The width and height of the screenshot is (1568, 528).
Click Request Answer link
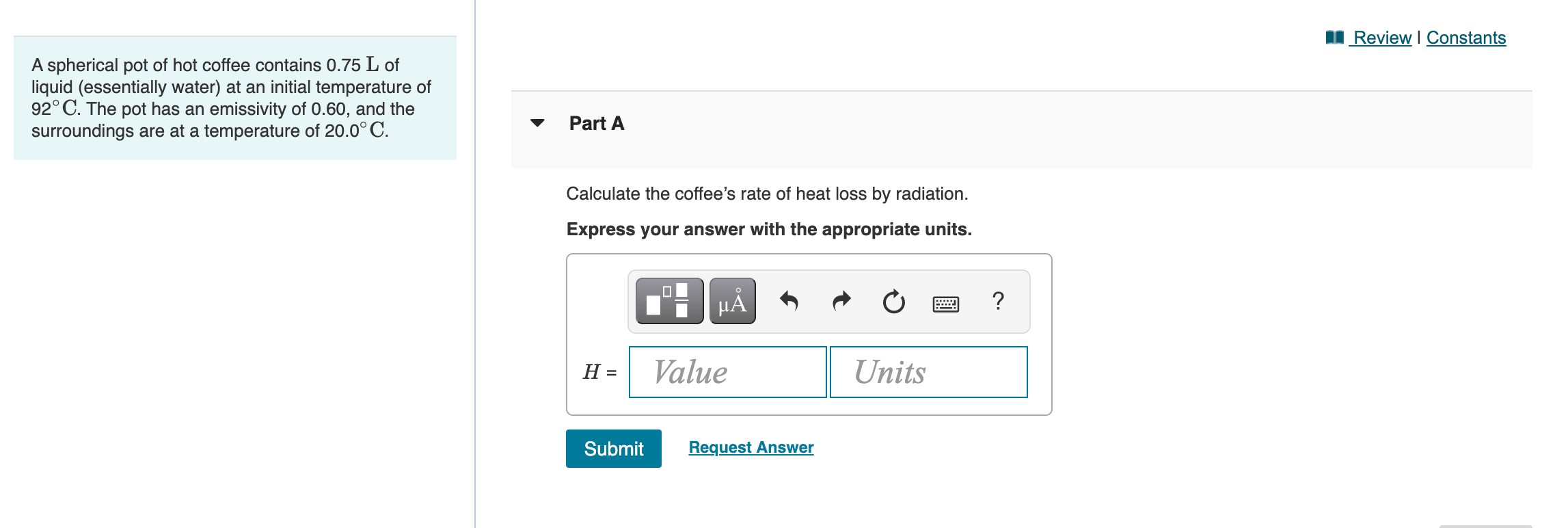[751, 447]
